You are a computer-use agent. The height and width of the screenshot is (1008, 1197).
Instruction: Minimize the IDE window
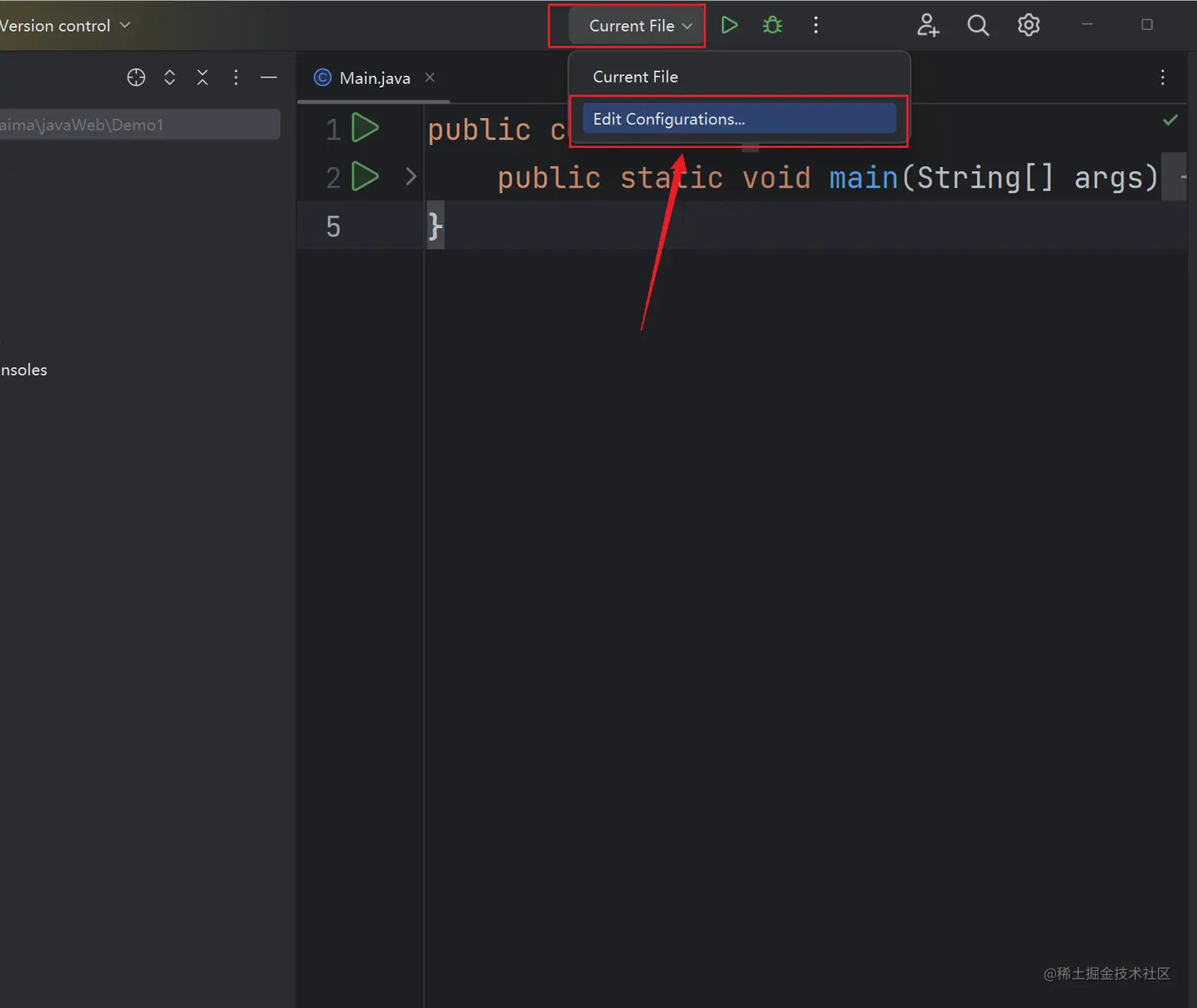(x=1087, y=25)
